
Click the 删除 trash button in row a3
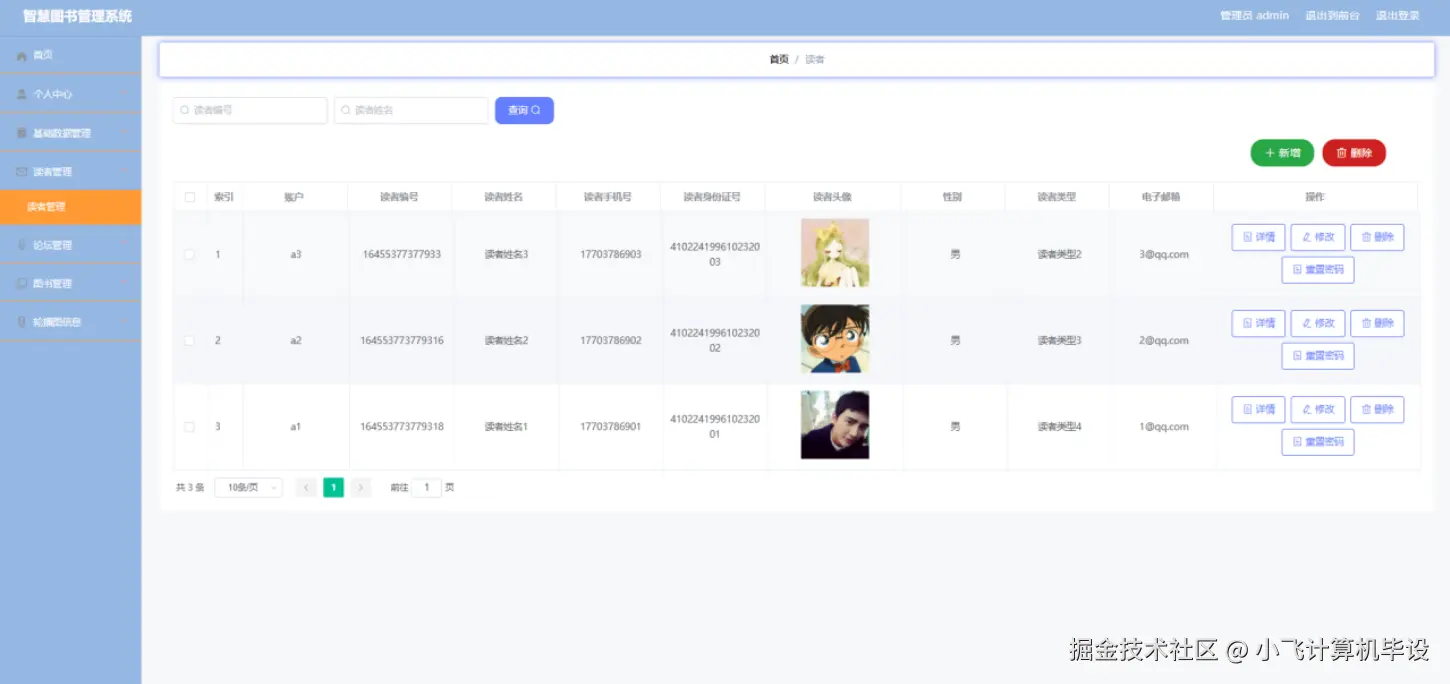[x=1377, y=237]
